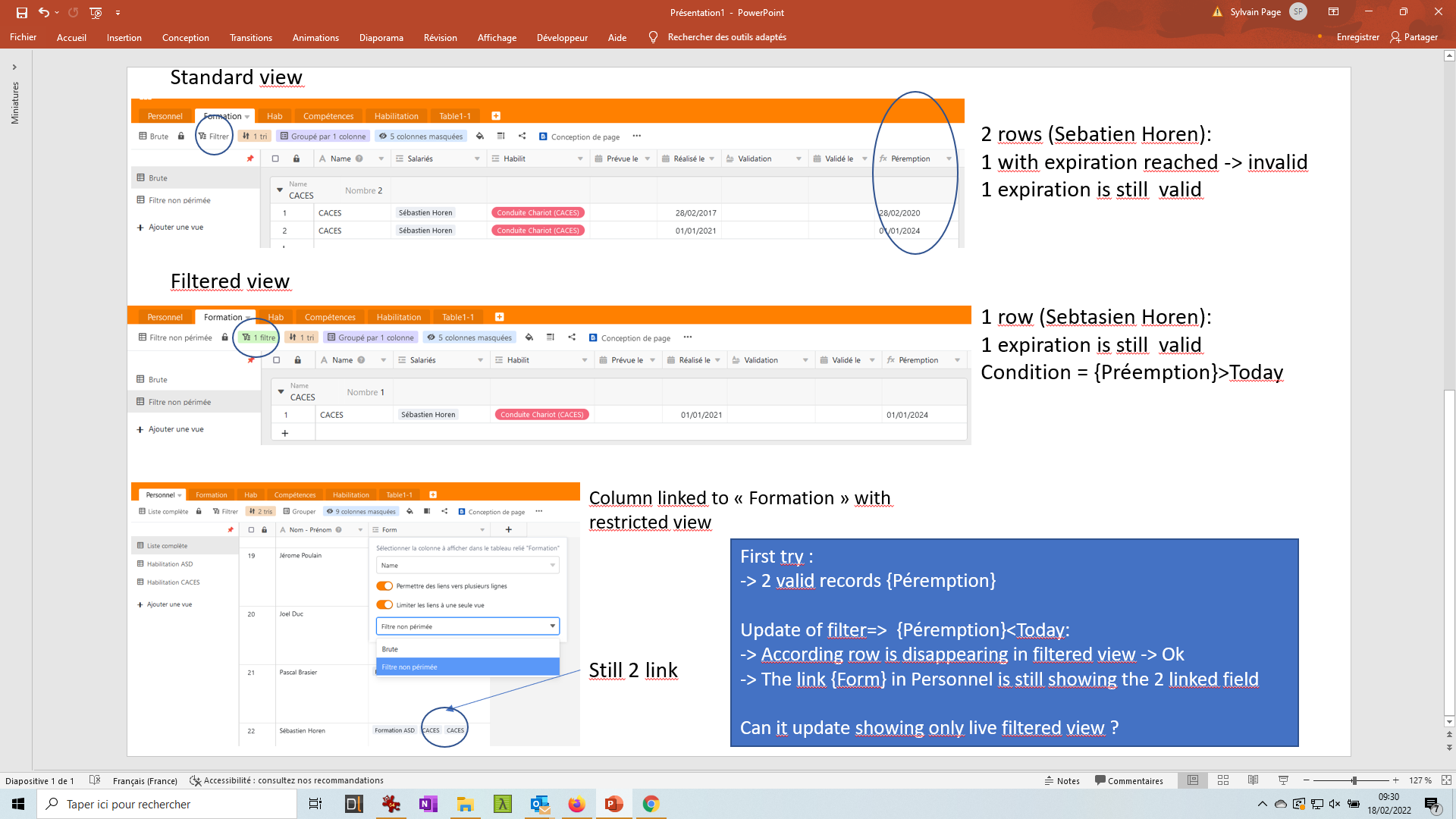Open the Undo history dropdown arrow
1456x819 pixels.
[x=58, y=12]
